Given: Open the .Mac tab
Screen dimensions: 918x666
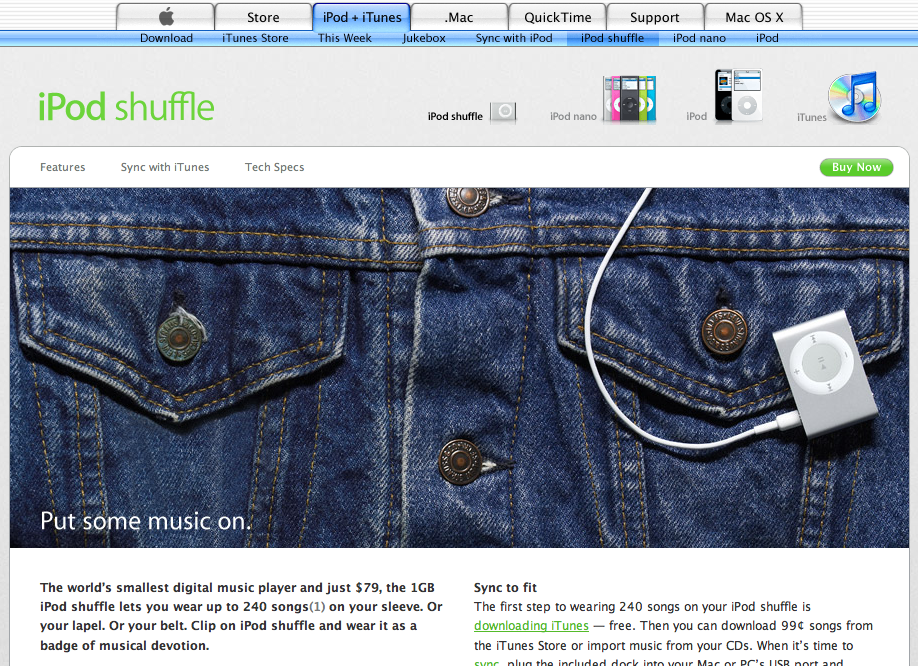Looking at the screenshot, I should click(460, 17).
